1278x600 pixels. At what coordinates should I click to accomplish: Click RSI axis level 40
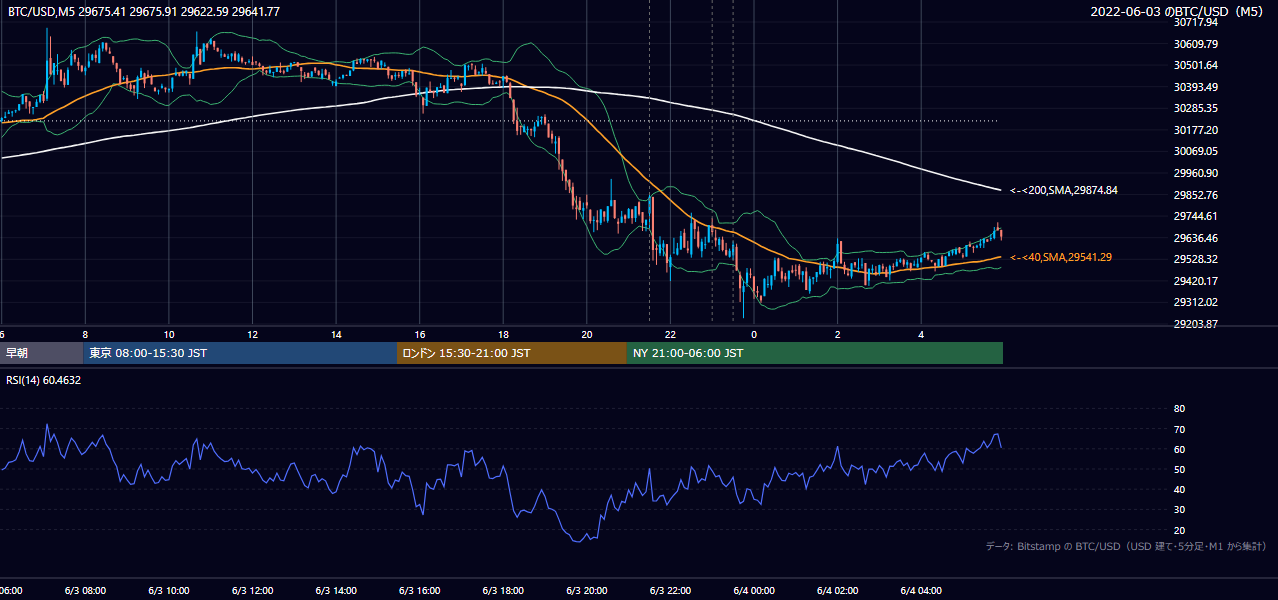1179,489
